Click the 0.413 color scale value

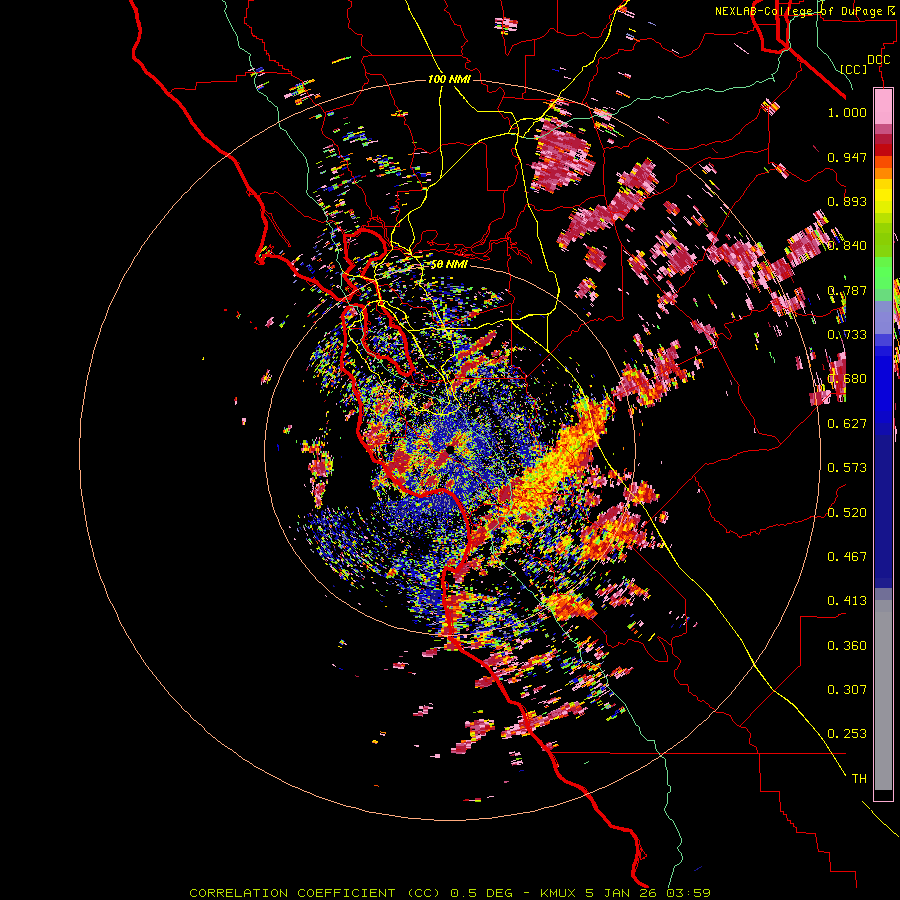[847, 601]
